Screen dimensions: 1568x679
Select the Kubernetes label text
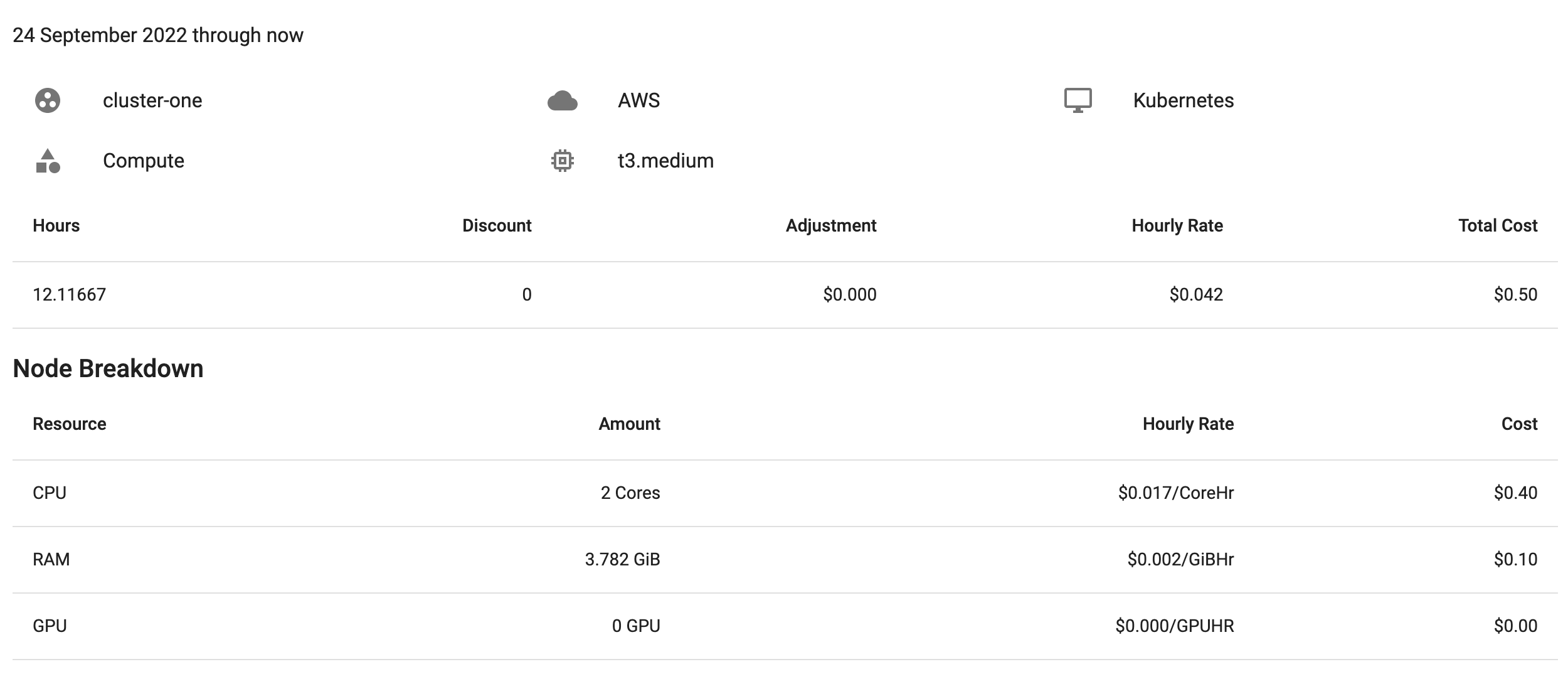1184,100
